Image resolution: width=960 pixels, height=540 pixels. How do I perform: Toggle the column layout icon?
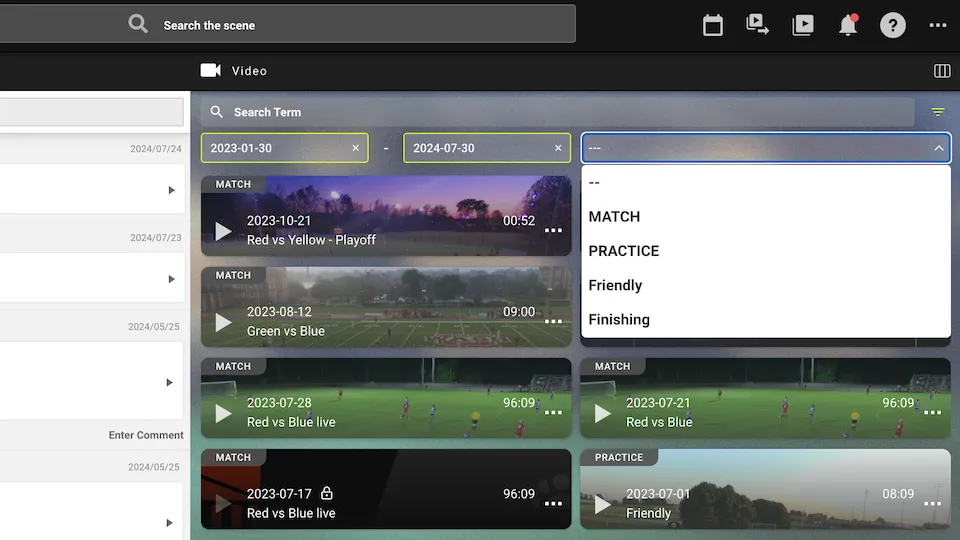point(942,71)
